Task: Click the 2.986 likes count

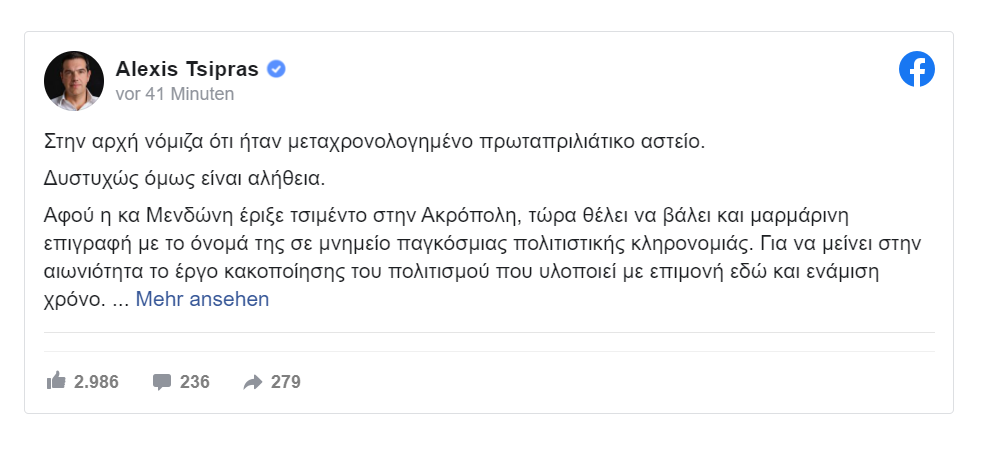Action: pos(96,382)
